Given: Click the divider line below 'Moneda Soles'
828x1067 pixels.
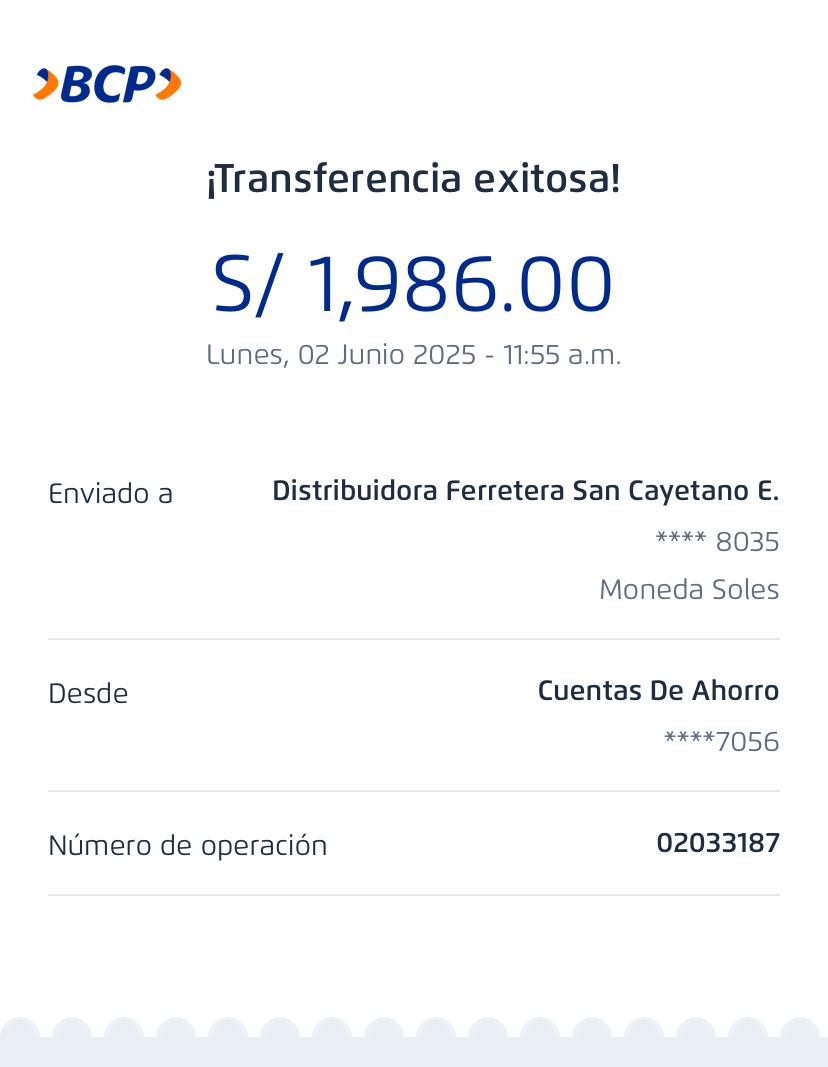Looking at the screenshot, I should (413, 639).
